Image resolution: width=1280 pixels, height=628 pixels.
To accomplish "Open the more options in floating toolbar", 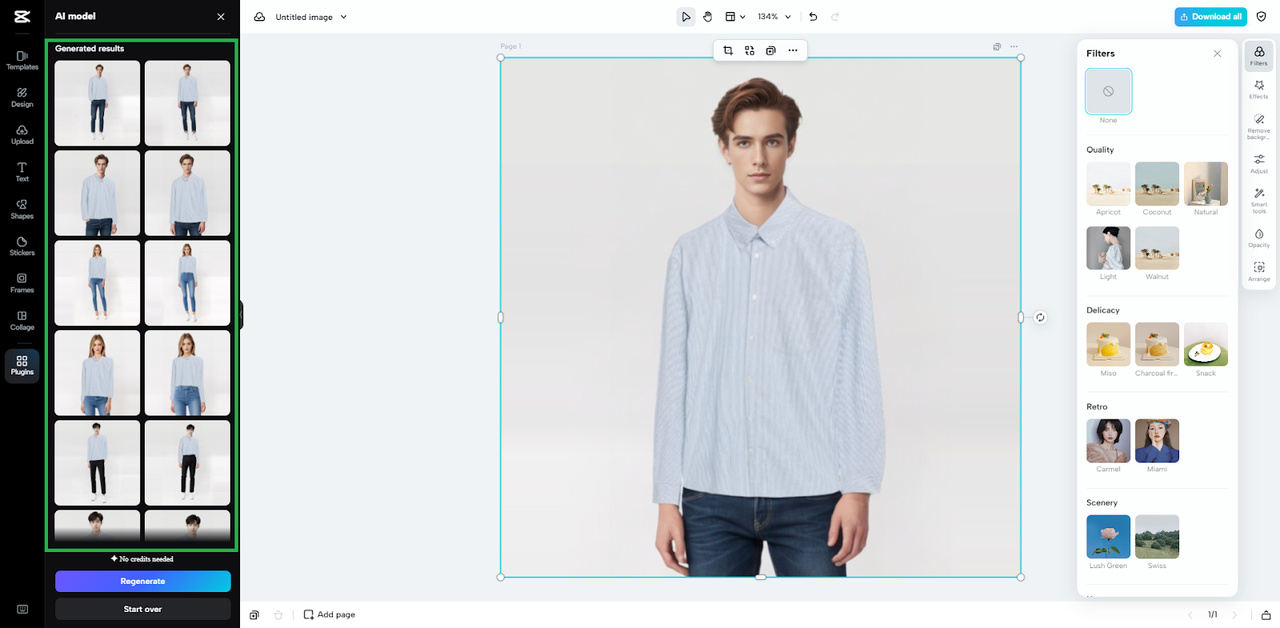I will 793,50.
